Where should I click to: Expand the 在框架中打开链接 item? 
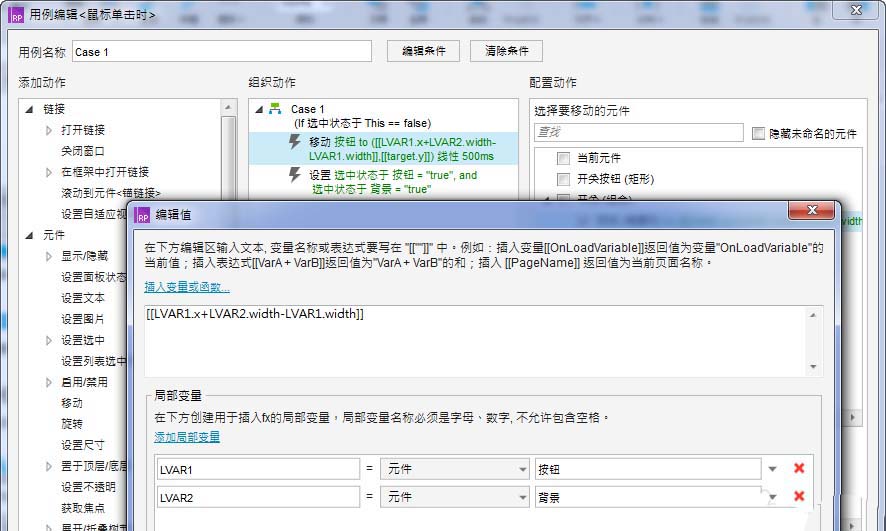pyautogui.click(x=49, y=172)
